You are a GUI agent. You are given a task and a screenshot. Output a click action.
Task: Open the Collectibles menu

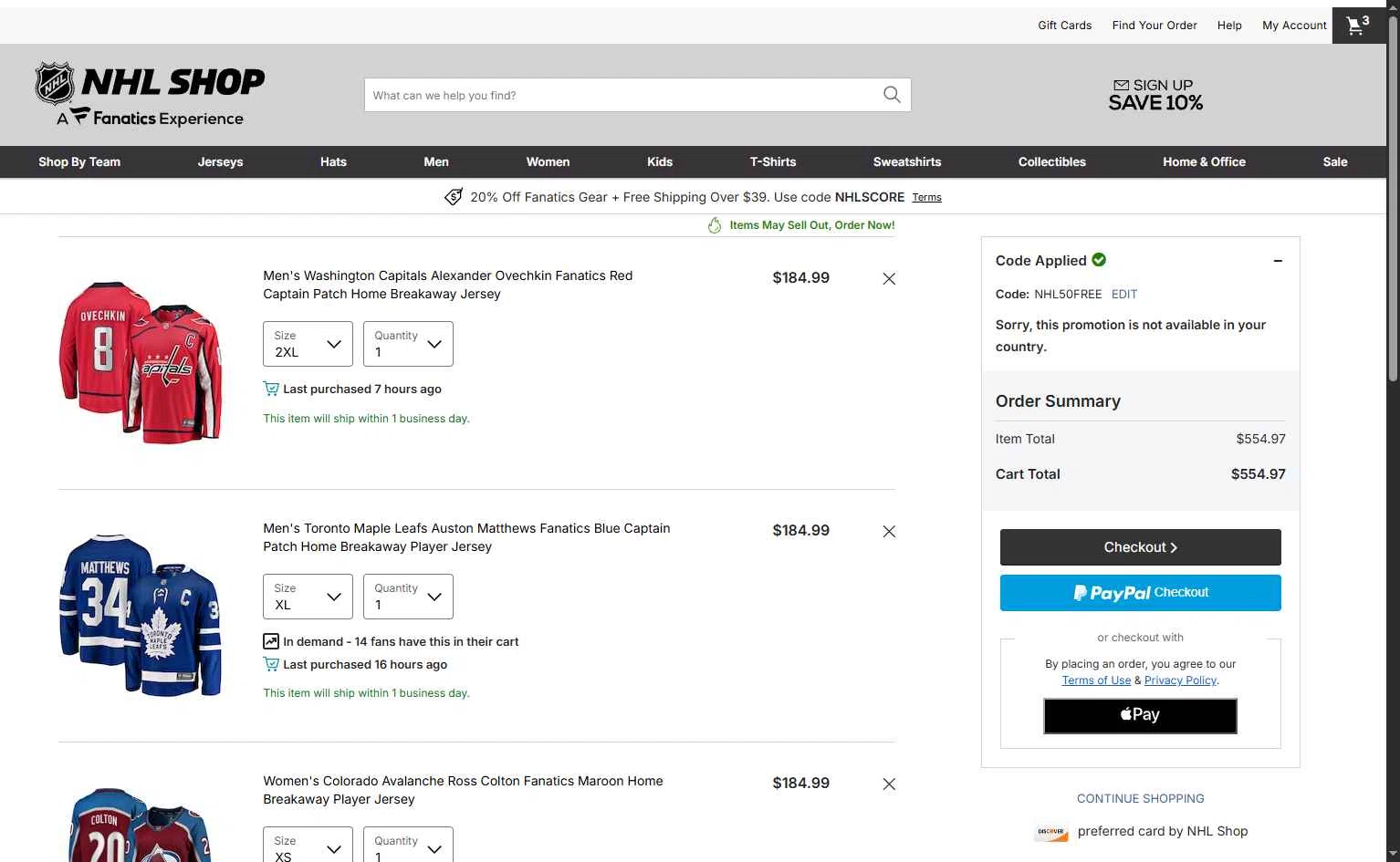tap(1052, 162)
